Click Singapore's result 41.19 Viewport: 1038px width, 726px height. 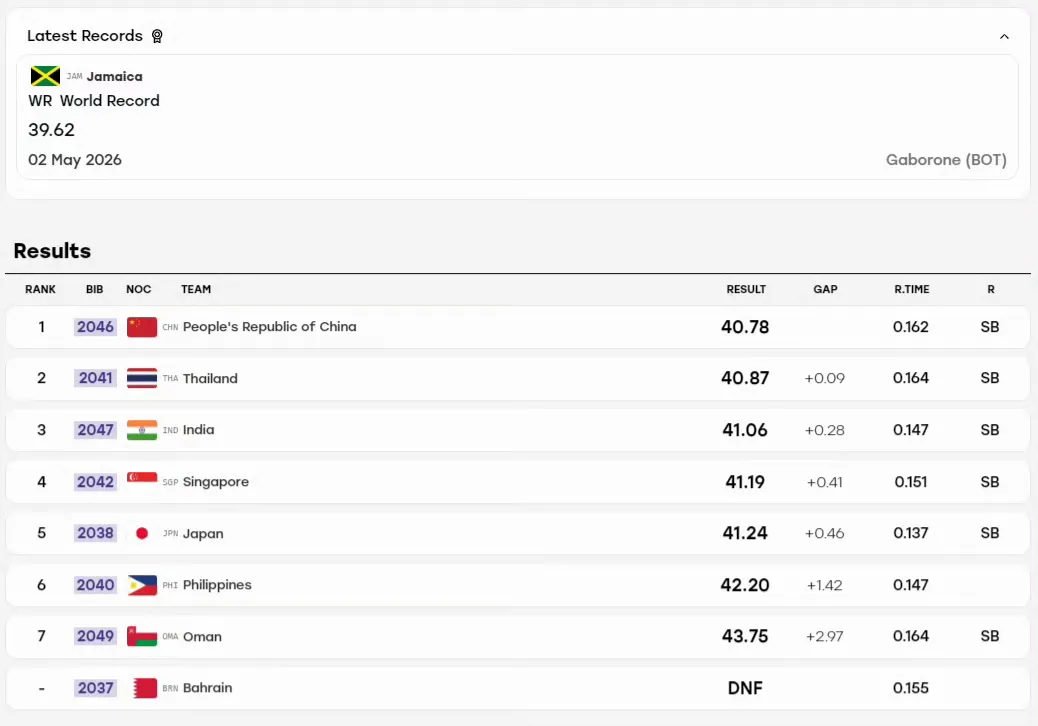point(745,482)
